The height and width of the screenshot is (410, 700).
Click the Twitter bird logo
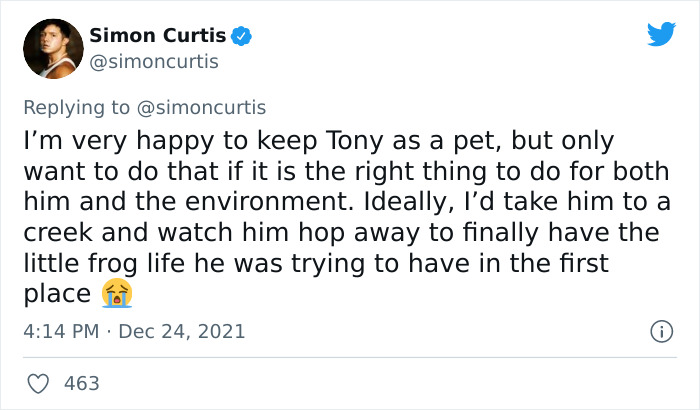tap(661, 35)
